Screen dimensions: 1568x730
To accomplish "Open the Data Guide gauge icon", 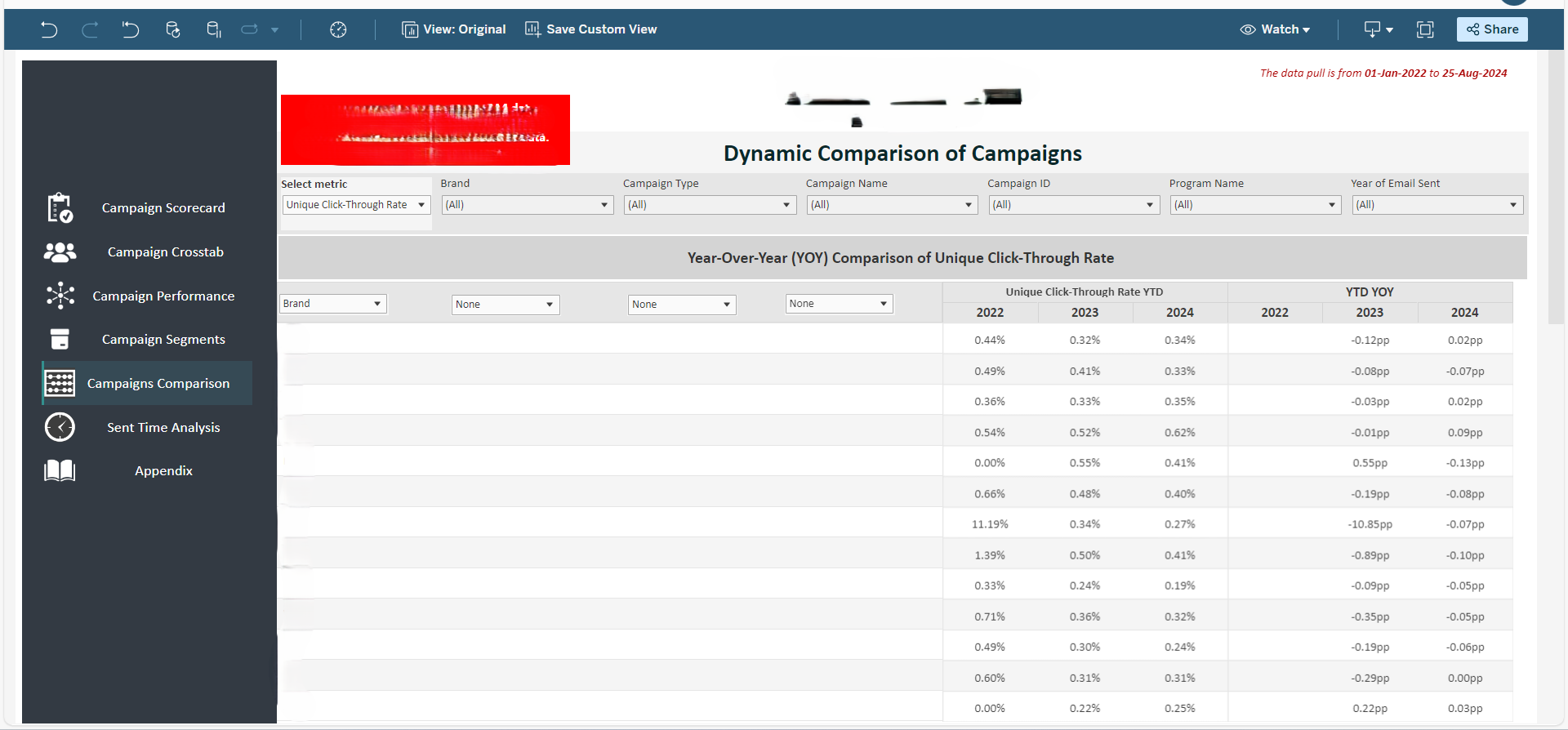I will 338,30.
